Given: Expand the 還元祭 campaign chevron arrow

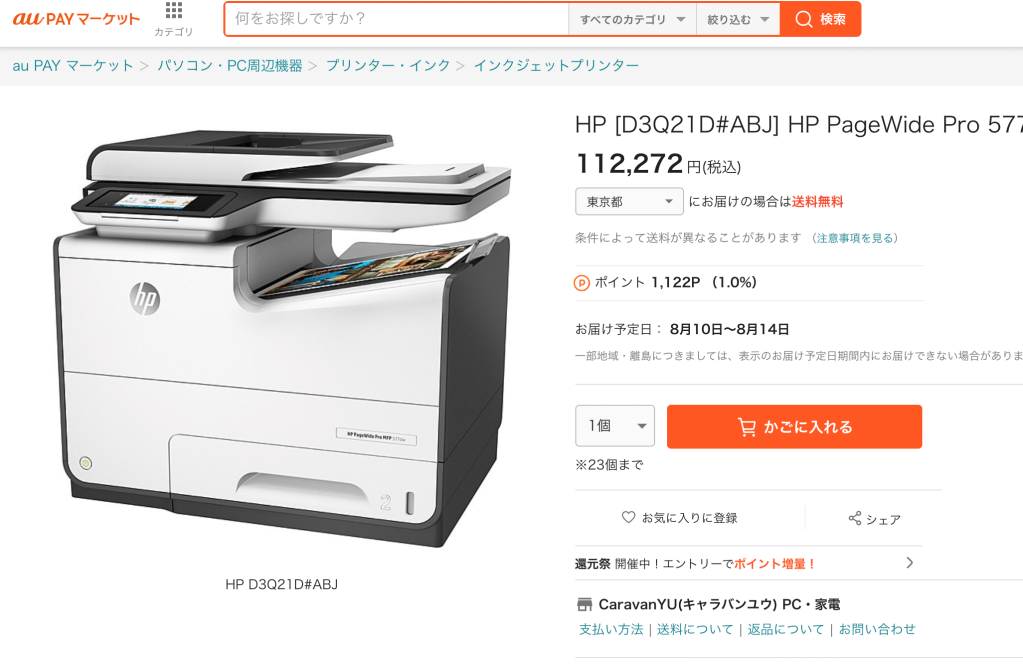Looking at the screenshot, I should [x=909, y=563].
